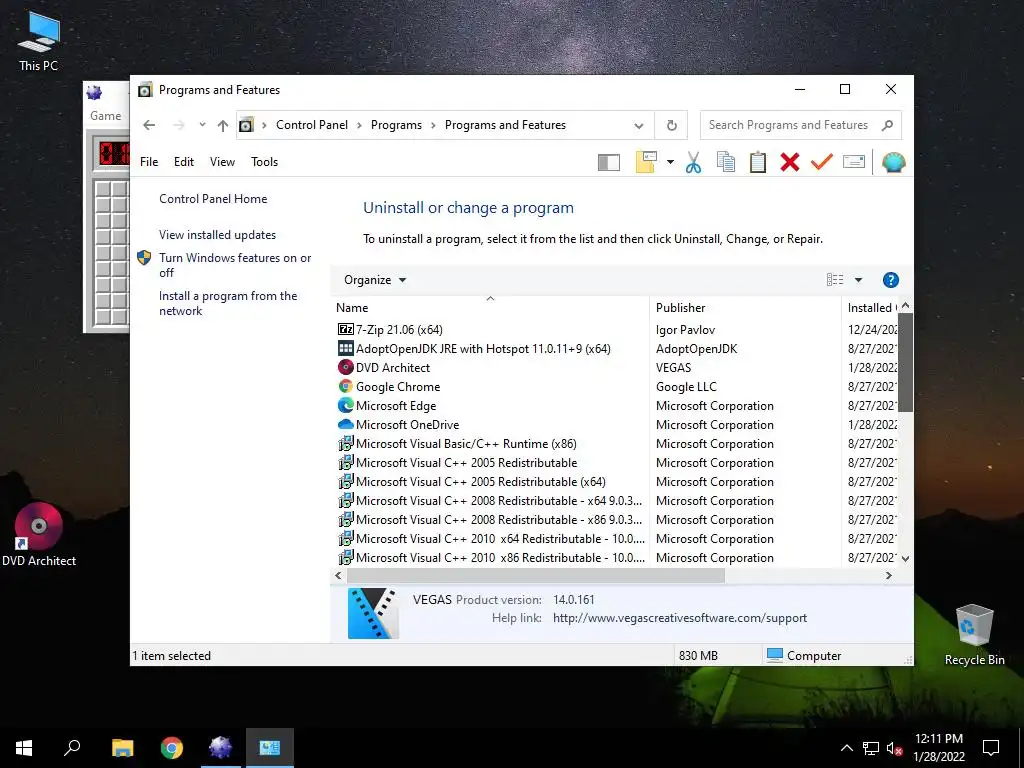Toggle the preview pane layout icon

(609, 163)
